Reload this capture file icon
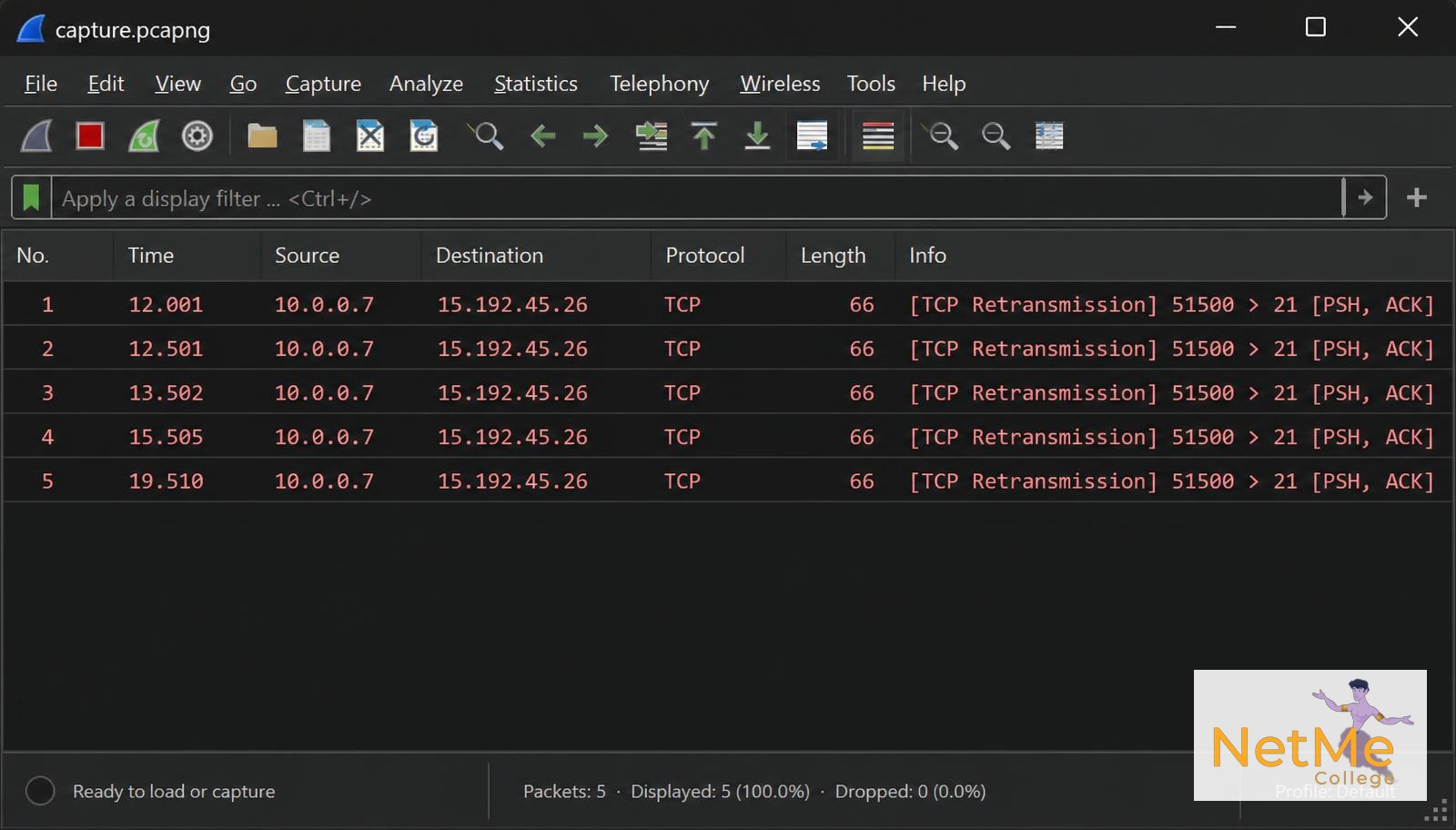The image size is (1456, 830). point(423,137)
